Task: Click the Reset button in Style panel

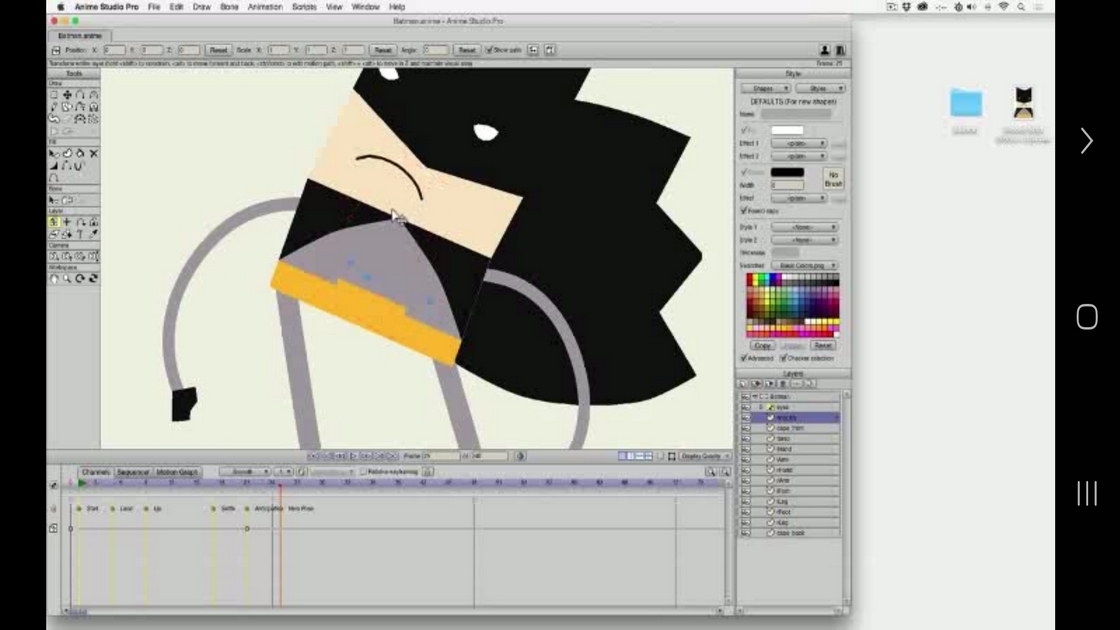Action: tap(823, 345)
